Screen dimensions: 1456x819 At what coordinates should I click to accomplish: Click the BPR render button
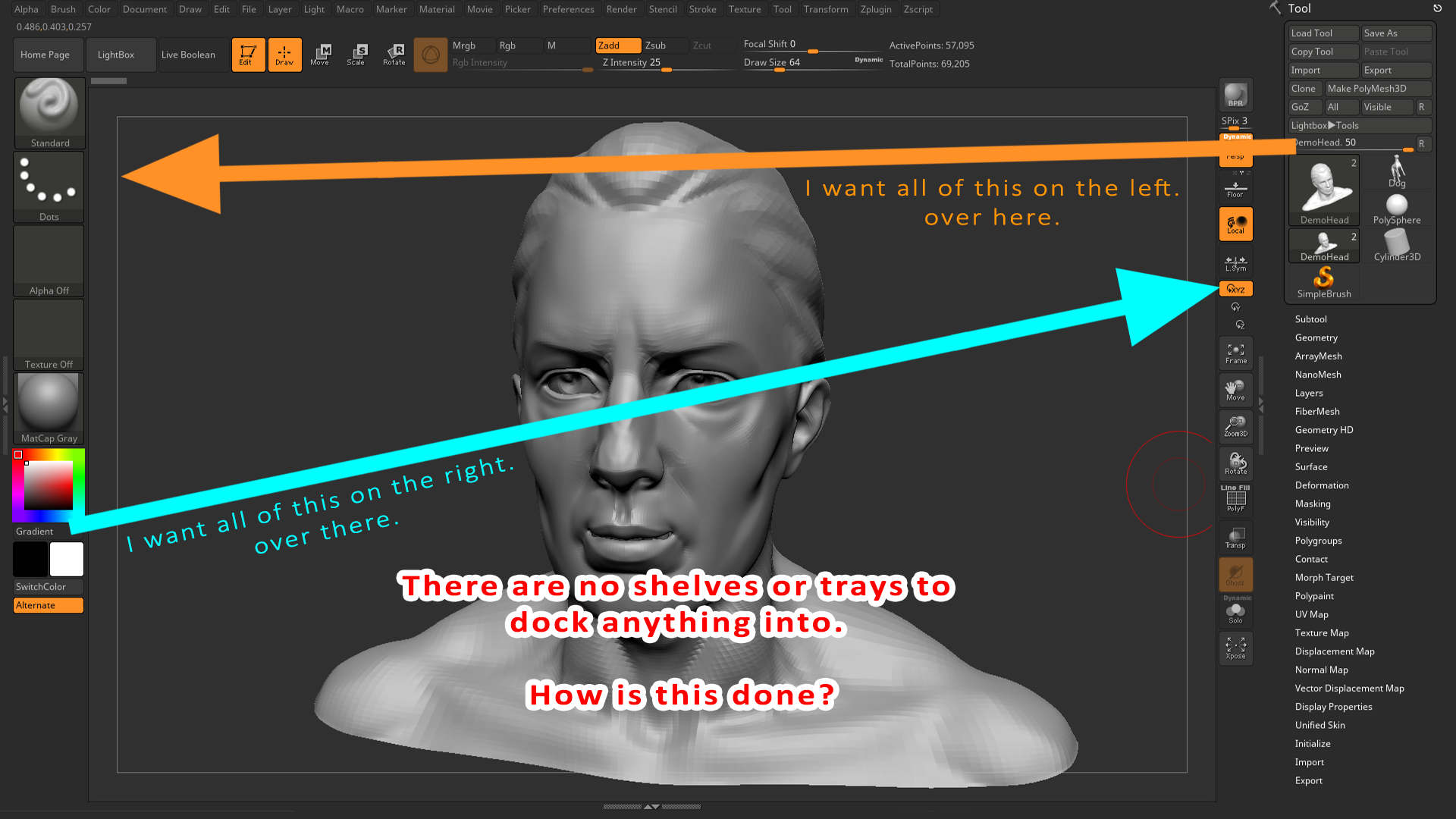coord(1235,95)
